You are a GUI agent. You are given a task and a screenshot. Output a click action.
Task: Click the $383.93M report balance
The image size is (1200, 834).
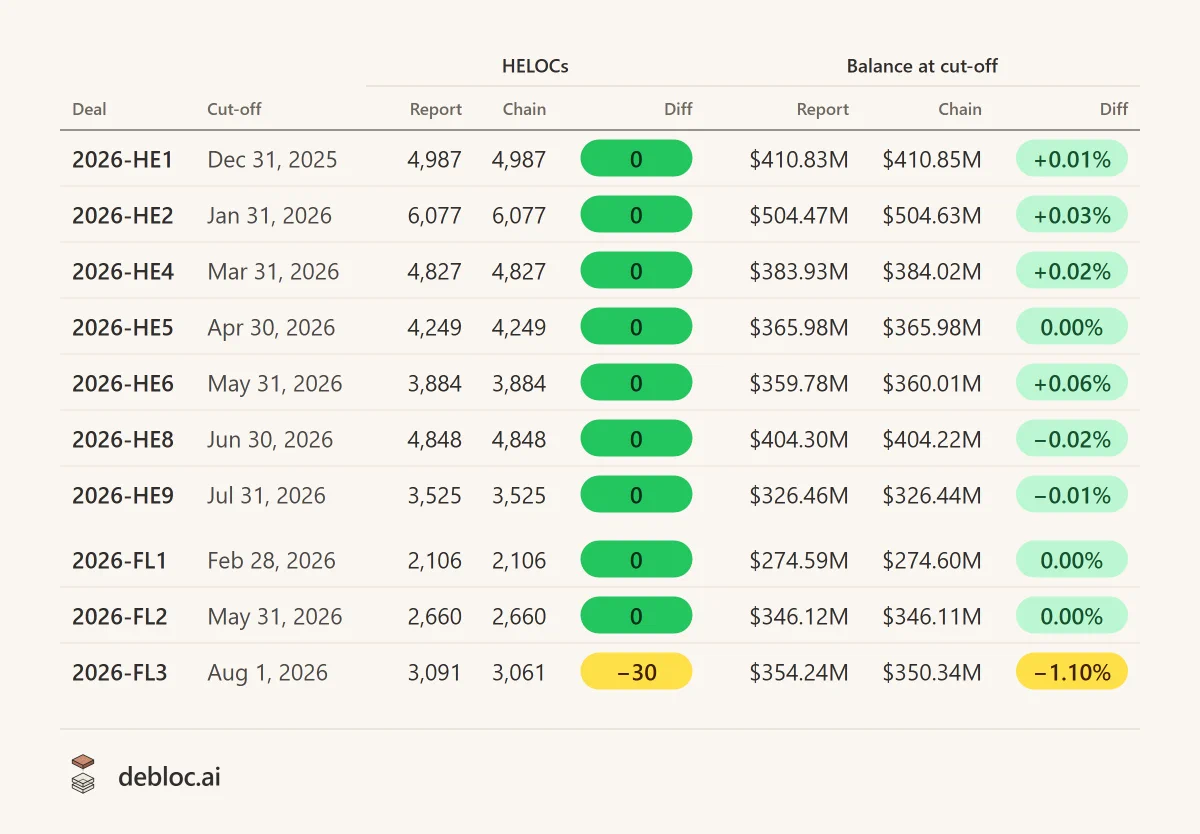pos(799,271)
